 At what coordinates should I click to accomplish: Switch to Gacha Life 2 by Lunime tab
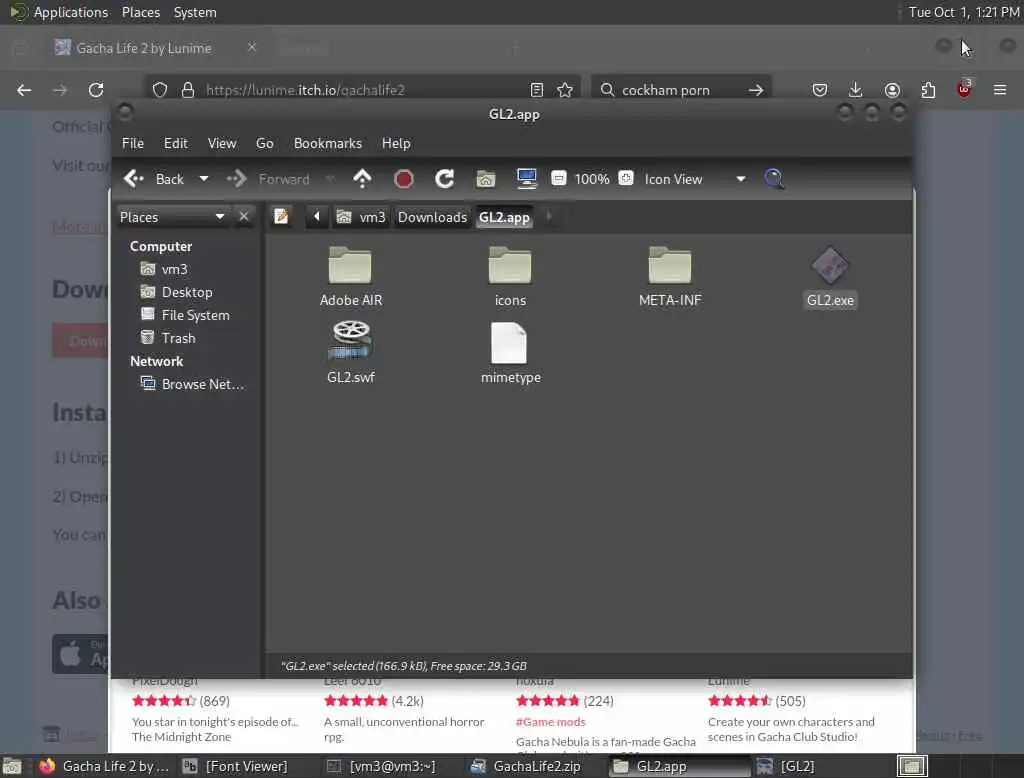coord(144,48)
